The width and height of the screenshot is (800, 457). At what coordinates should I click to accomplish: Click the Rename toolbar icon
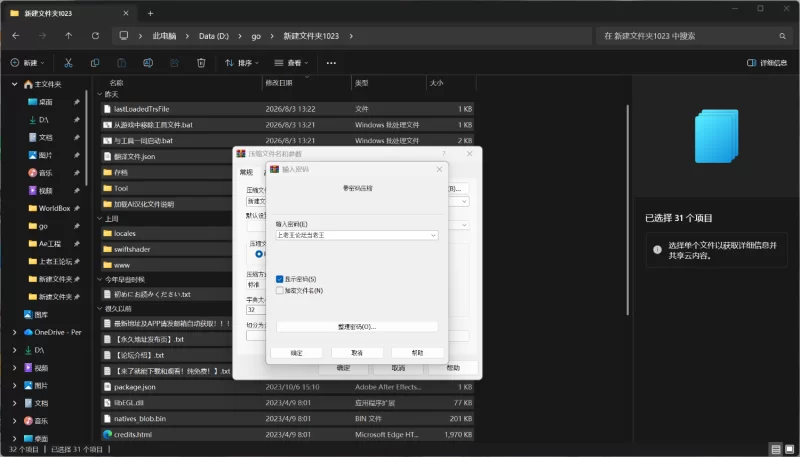point(148,63)
